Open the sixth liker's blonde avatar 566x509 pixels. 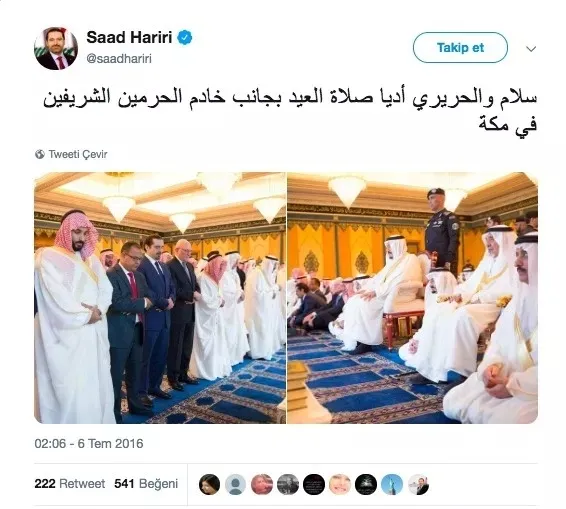(340, 484)
